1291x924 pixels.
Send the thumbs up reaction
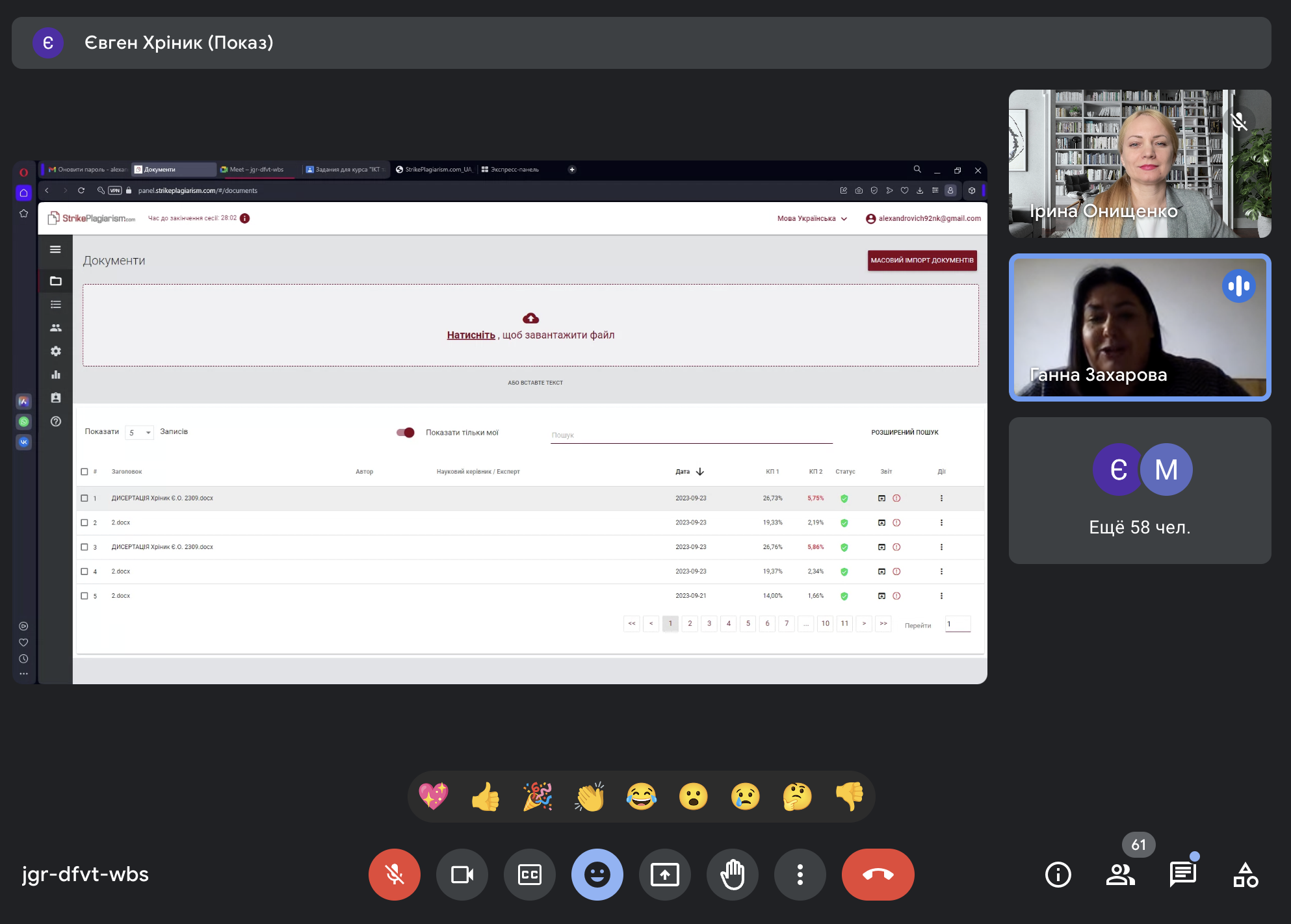click(x=485, y=797)
